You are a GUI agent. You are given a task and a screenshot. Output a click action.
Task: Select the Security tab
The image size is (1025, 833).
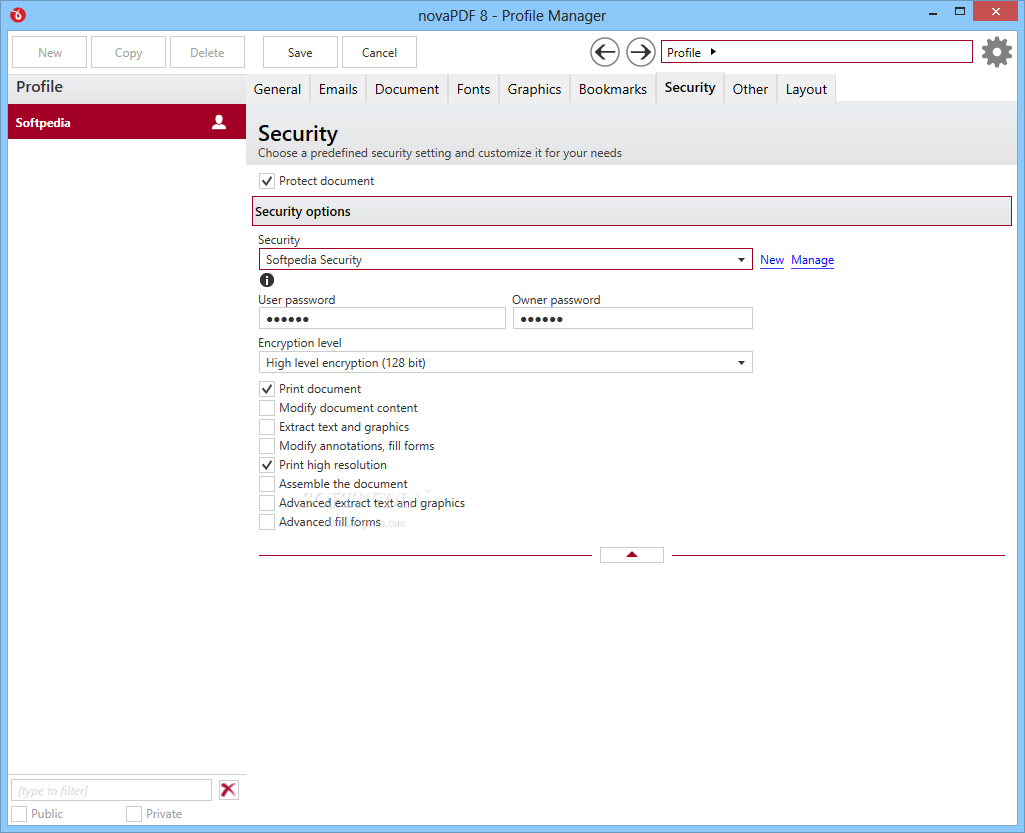[x=690, y=88]
